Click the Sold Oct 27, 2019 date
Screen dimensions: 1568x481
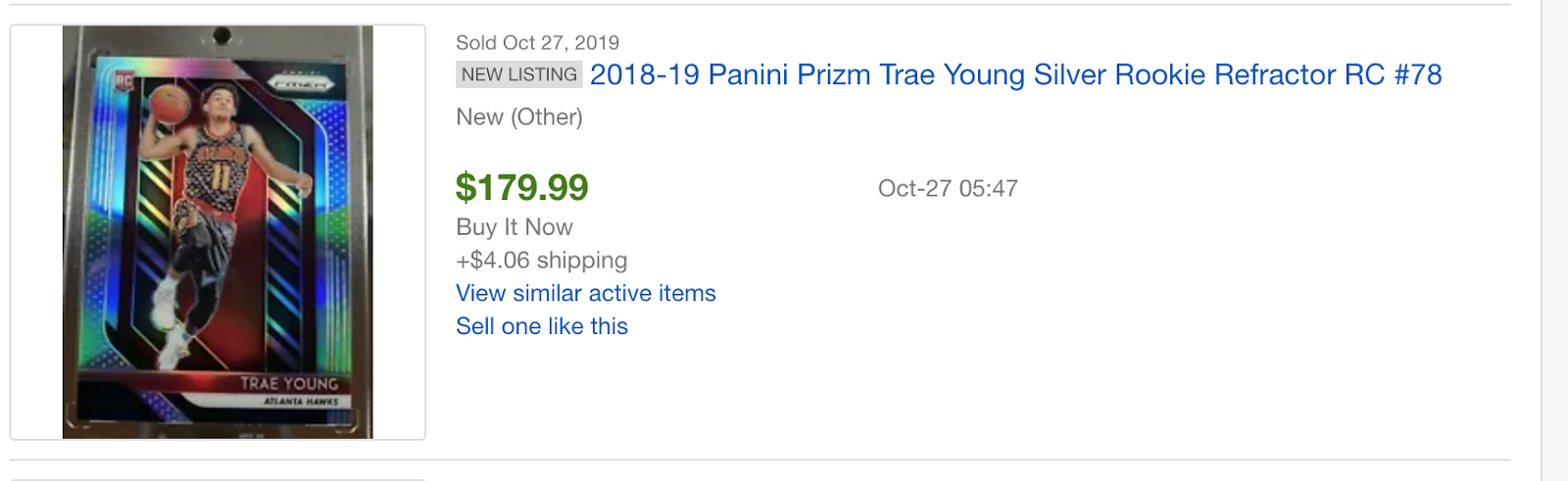coord(537,43)
